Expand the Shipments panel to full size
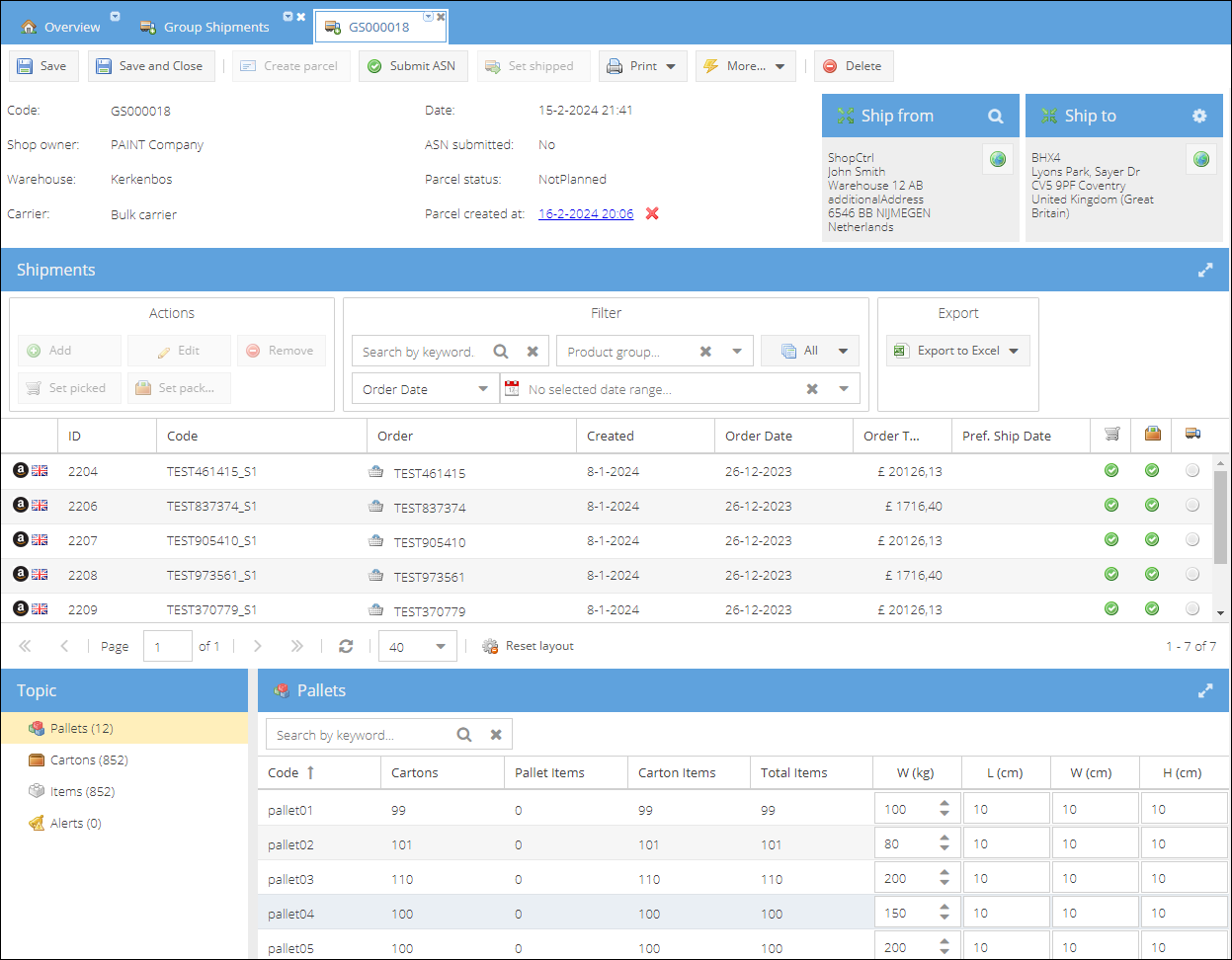The width and height of the screenshot is (1232, 960). tap(1205, 271)
